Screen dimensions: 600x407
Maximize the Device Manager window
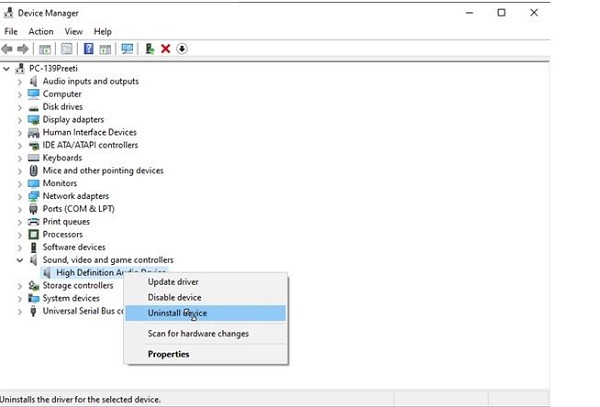coord(501,13)
